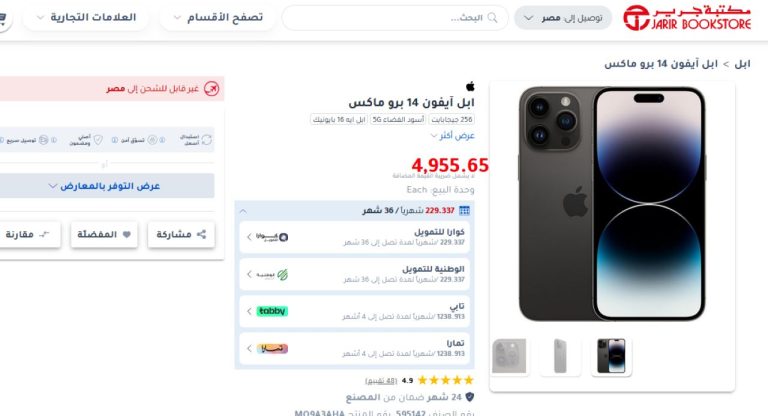Click the tabby payment logo

[x=272, y=311]
